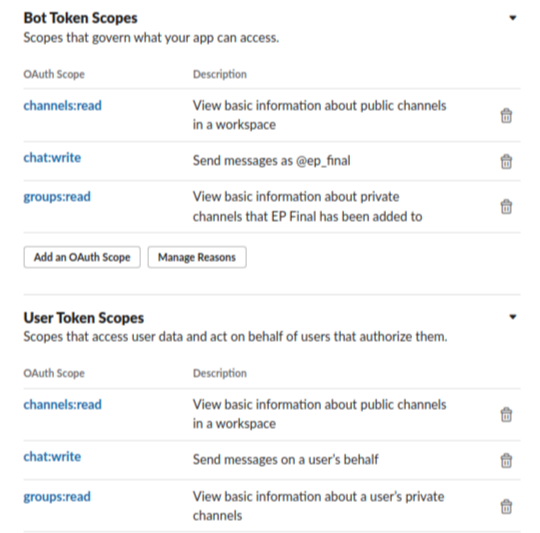Click the 'Send messages on a user's behalf' description
Viewport: 540px width, 533px height.
(285, 459)
